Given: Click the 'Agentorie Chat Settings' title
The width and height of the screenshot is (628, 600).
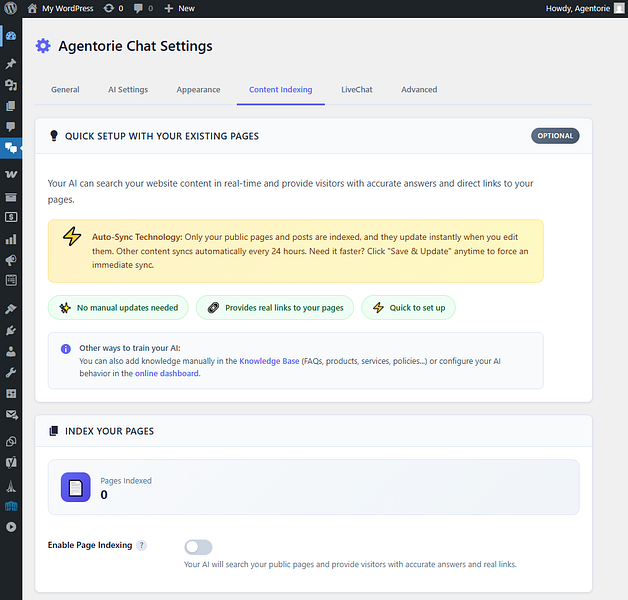Looking at the screenshot, I should pyautogui.click(x=135, y=46).
